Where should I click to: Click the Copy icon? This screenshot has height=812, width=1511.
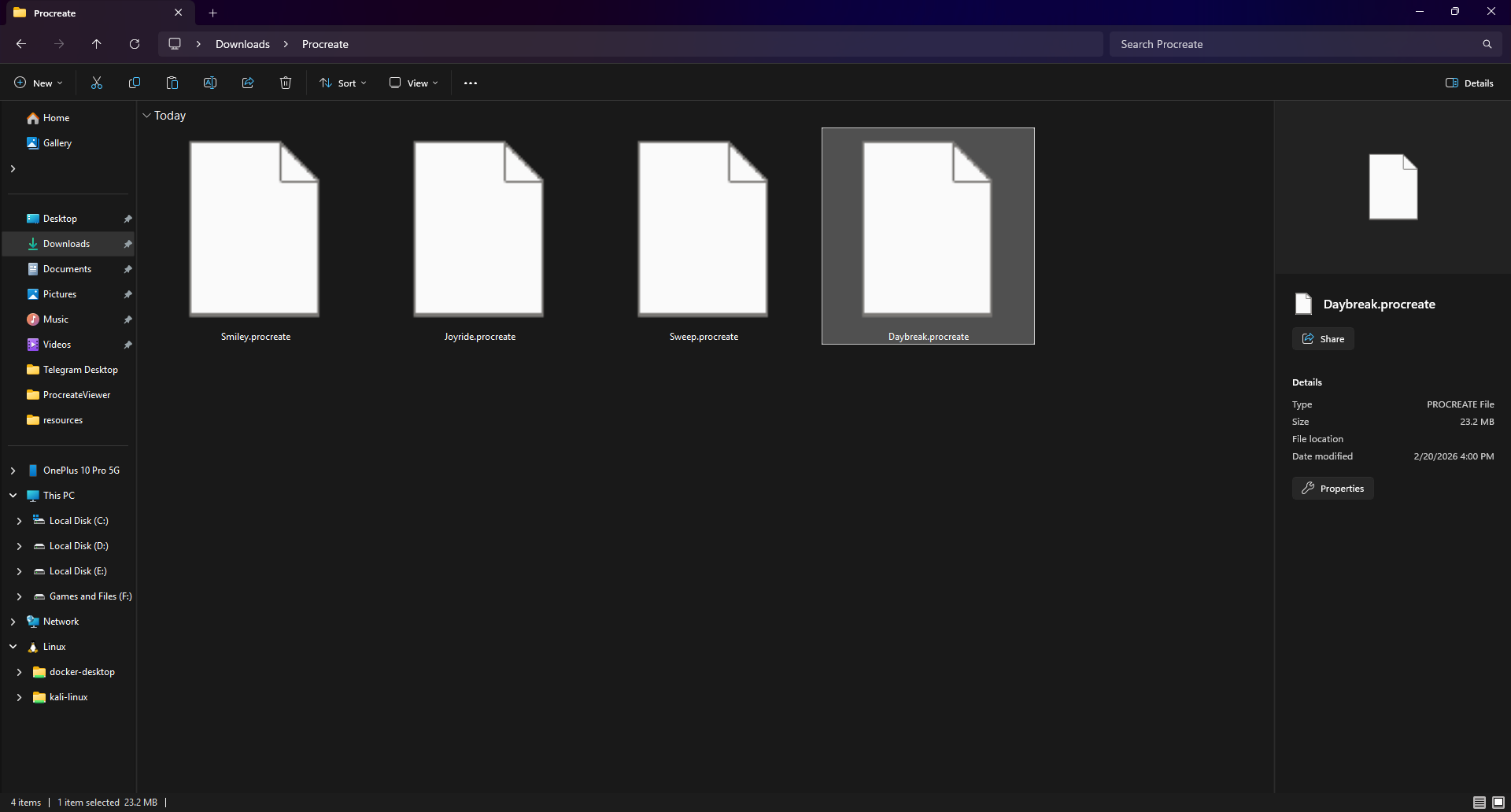(x=134, y=83)
